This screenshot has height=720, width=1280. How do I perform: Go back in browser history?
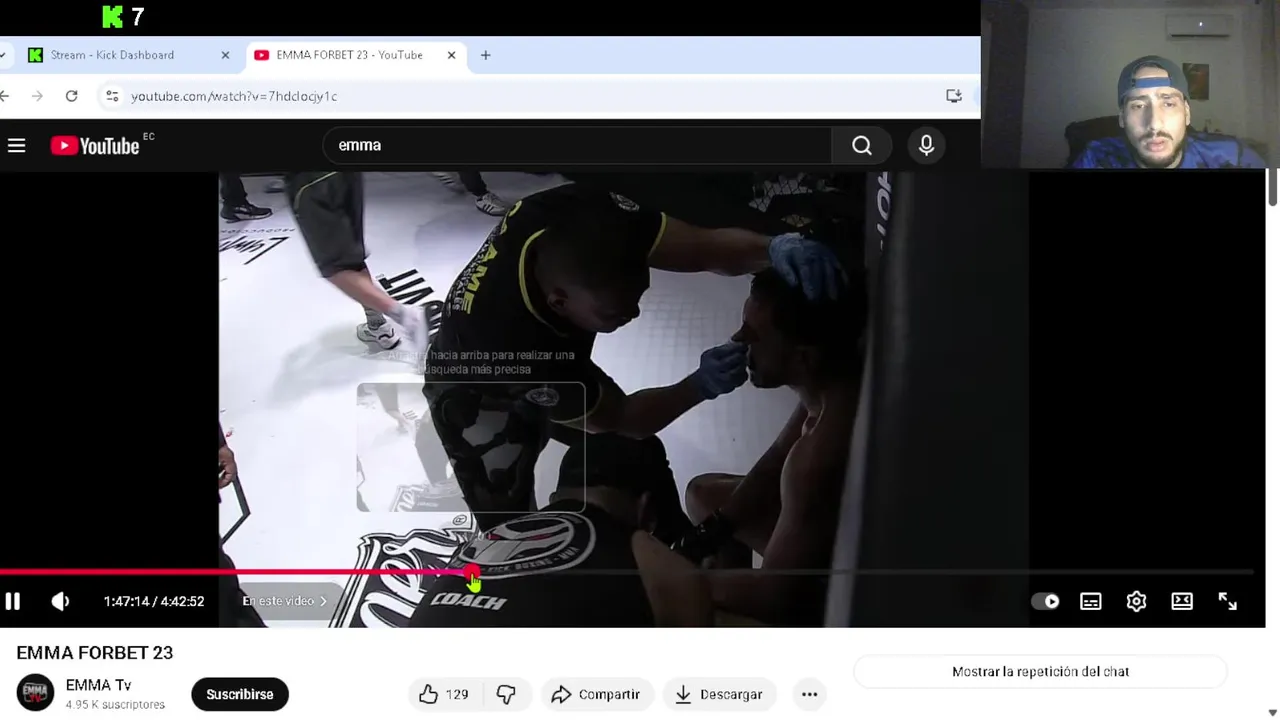[x=5, y=96]
